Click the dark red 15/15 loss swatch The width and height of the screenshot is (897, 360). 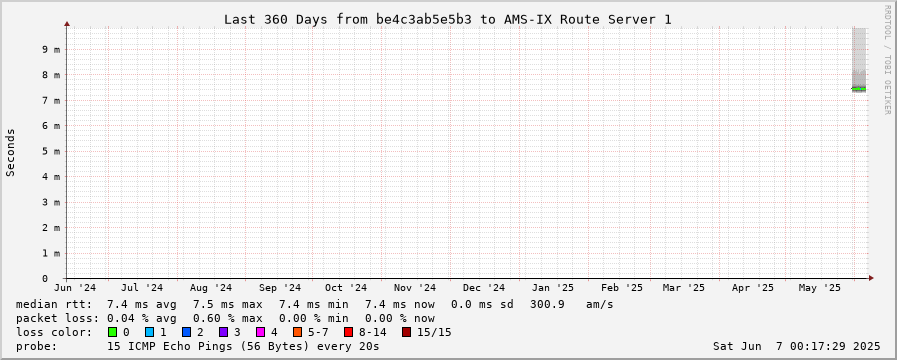click(406, 332)
